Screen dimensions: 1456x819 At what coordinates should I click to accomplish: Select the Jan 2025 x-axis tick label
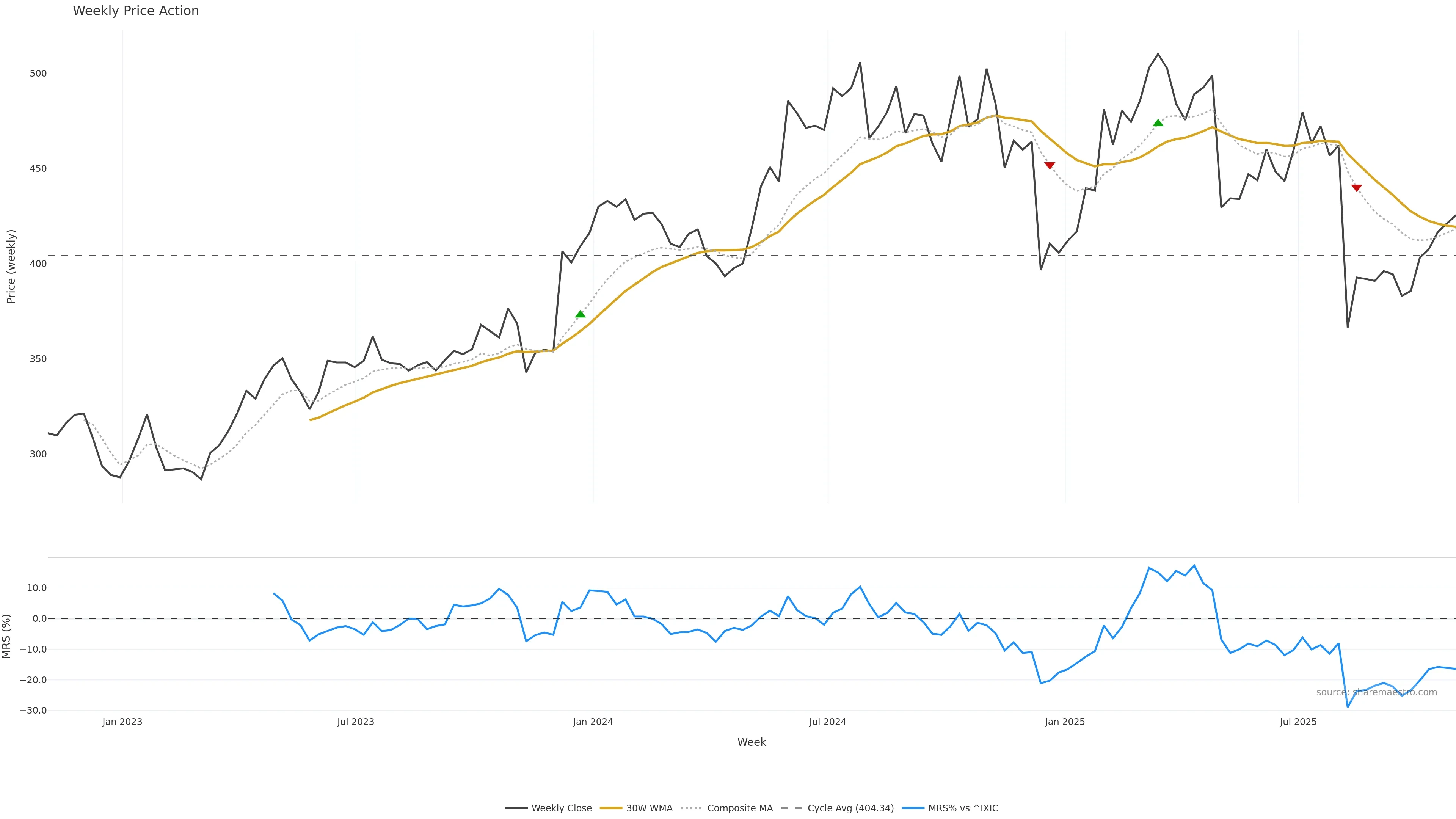coord(1065,722)
